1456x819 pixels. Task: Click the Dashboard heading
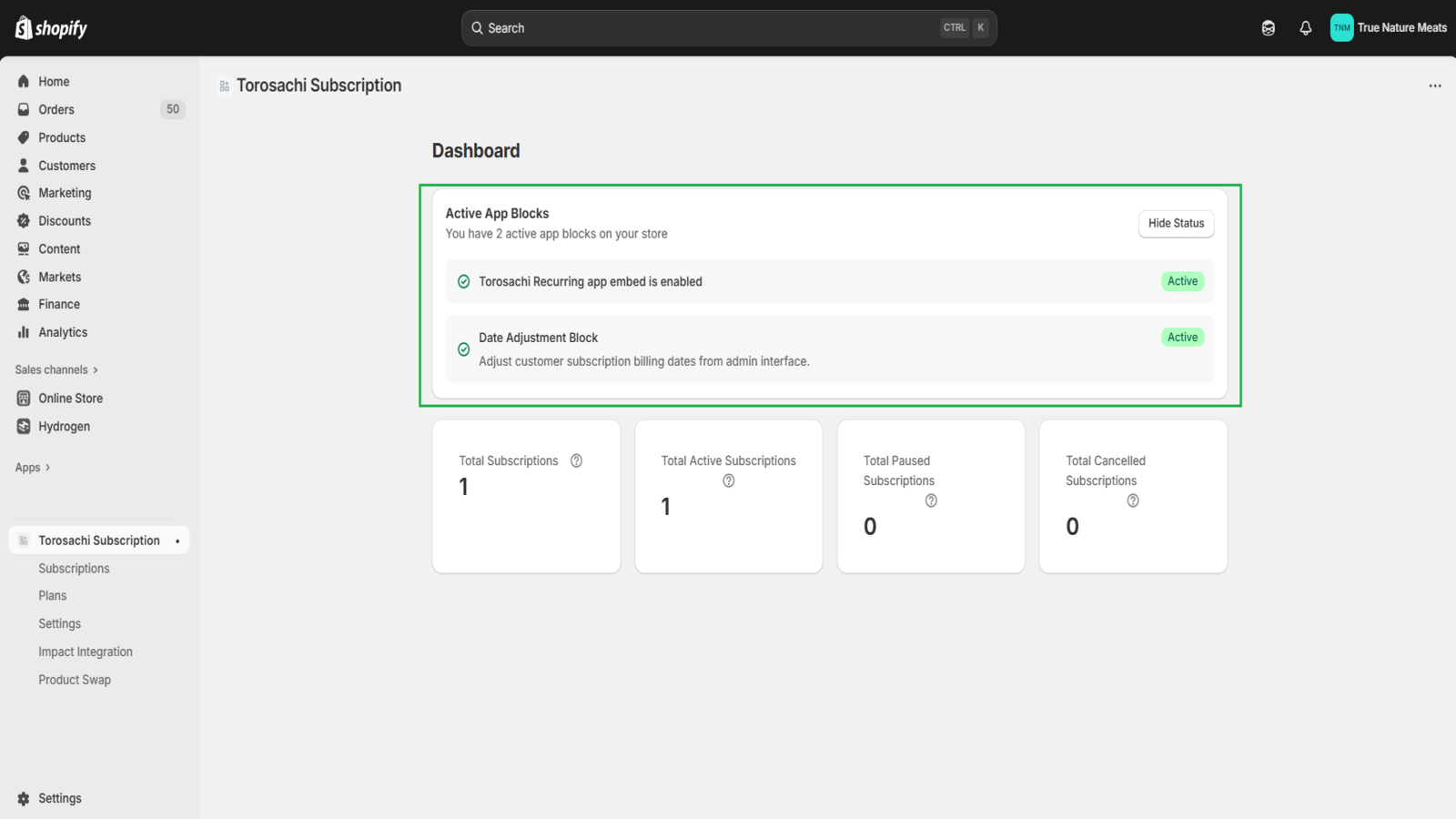click(476, 151)
